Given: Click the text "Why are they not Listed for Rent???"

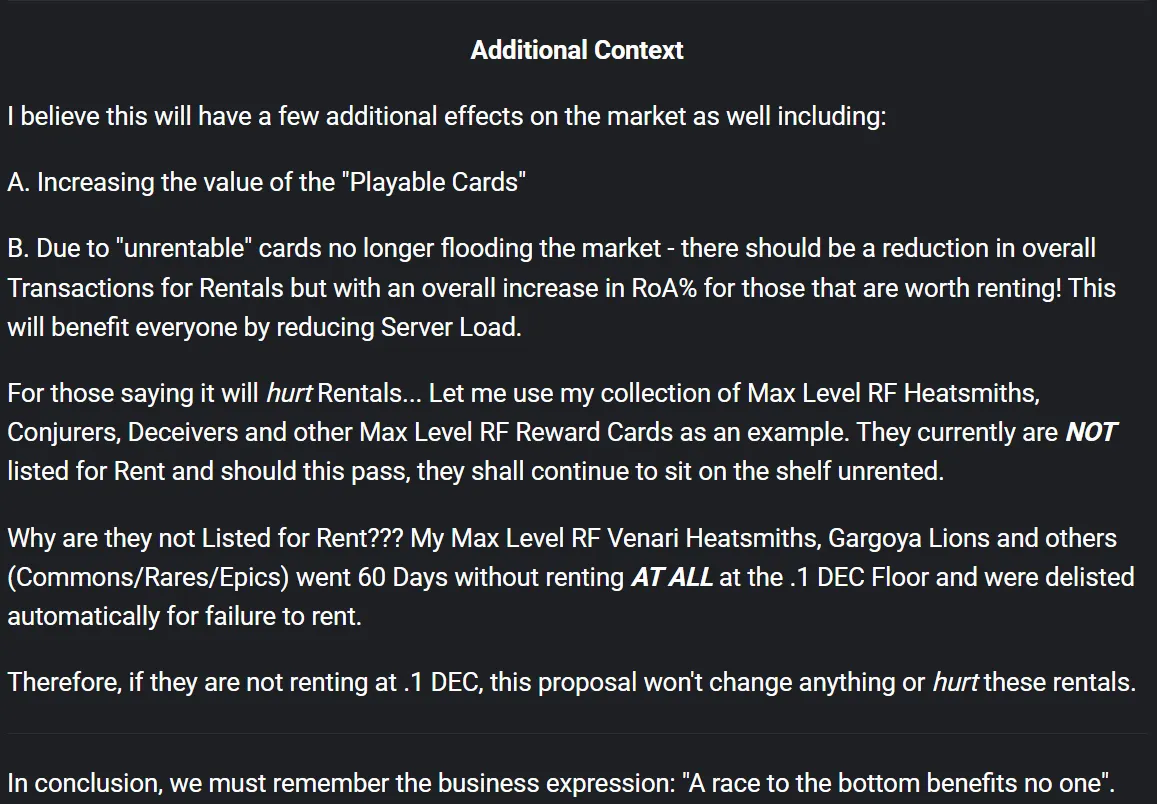Looking at the screenshot, I should [206, 538].
